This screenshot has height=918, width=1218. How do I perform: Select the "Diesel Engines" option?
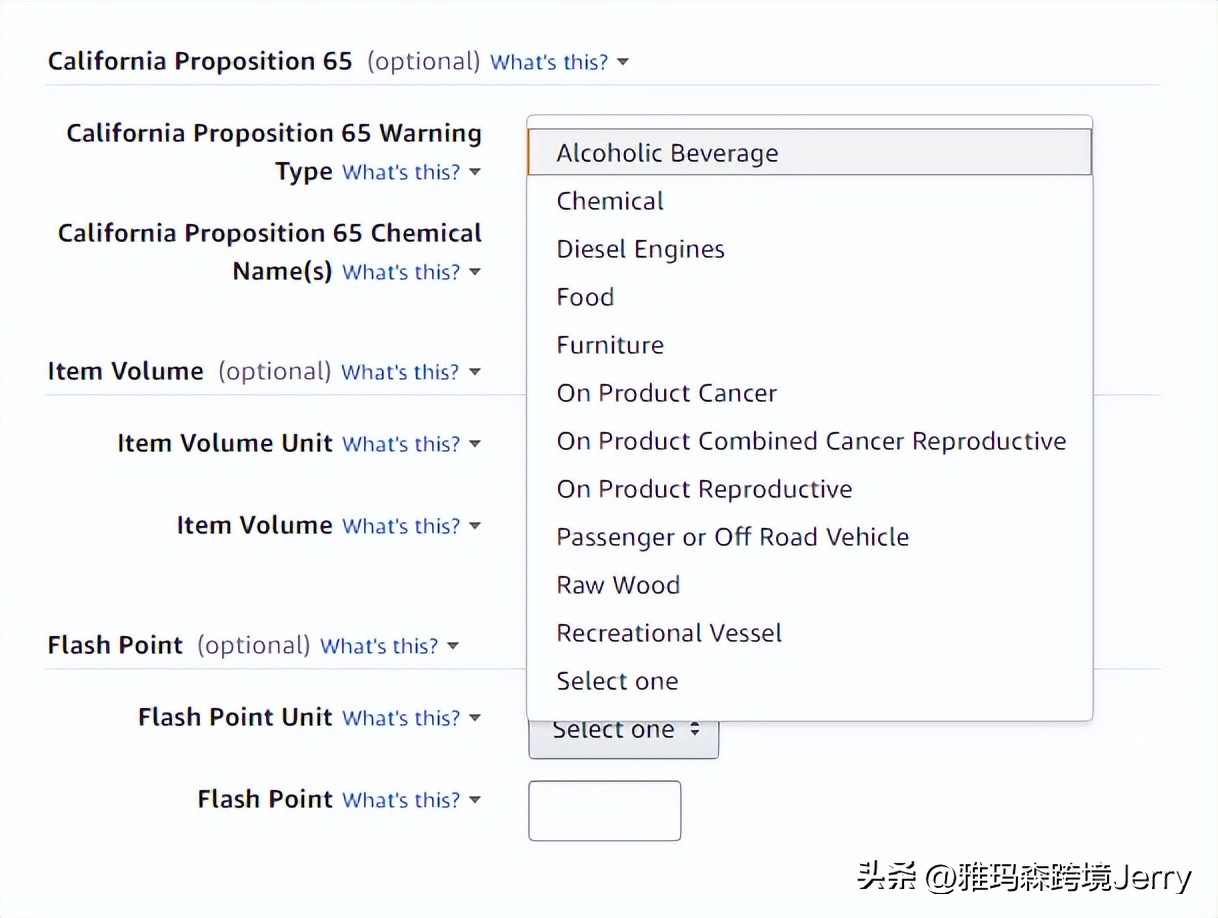[640, 249]
